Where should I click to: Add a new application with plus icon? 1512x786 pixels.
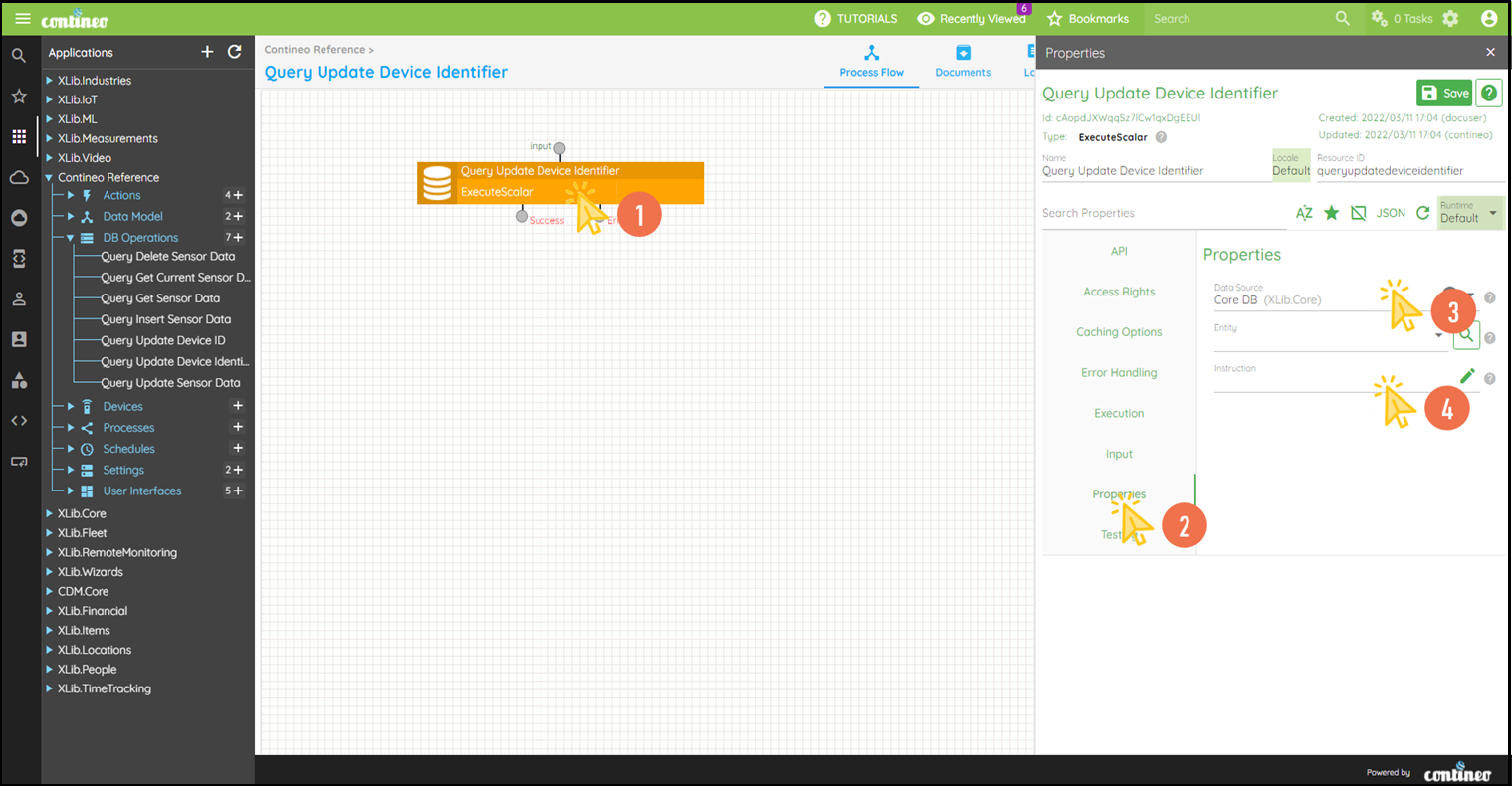pos(207,52)
